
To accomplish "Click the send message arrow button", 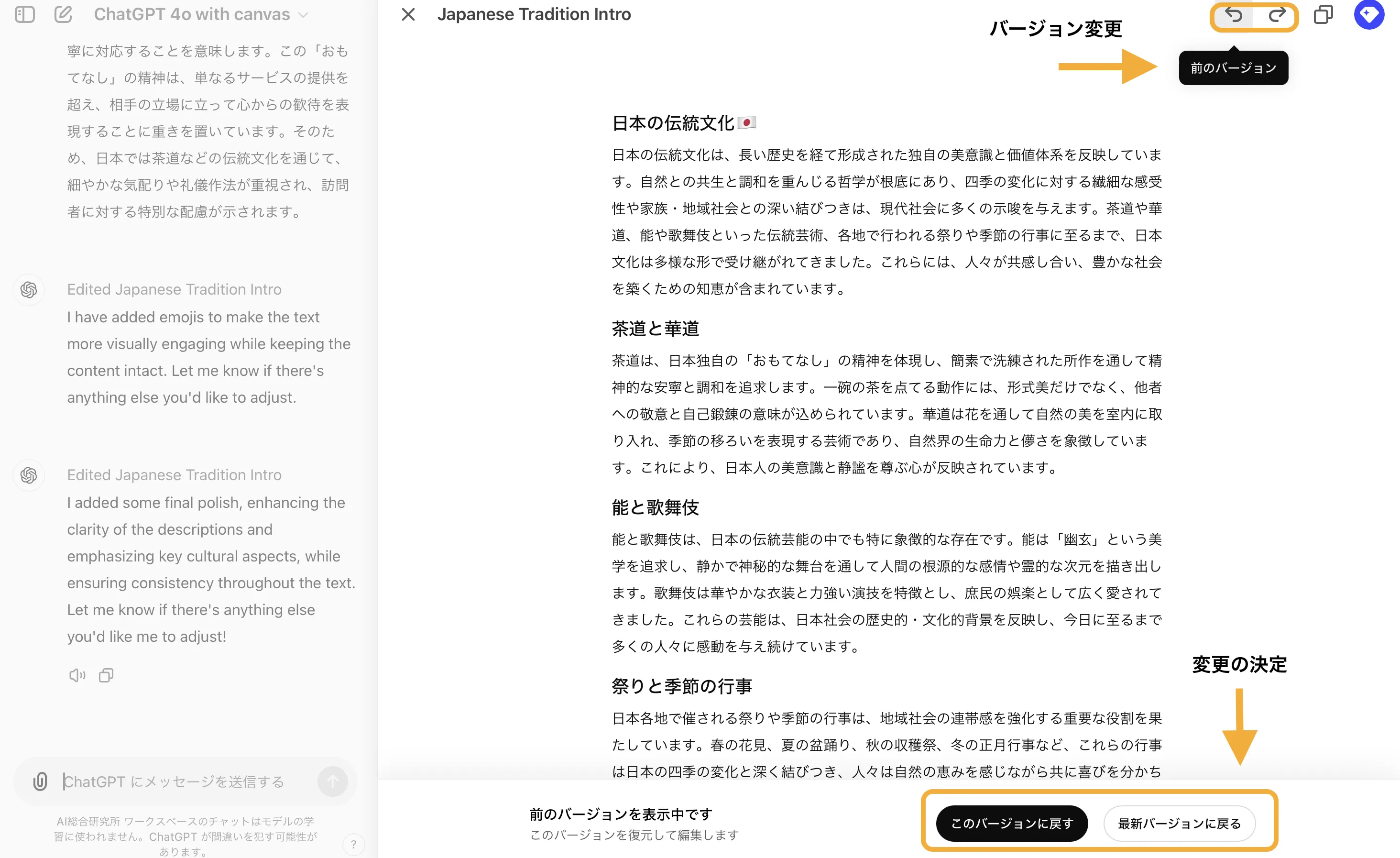I will (332, 782).
